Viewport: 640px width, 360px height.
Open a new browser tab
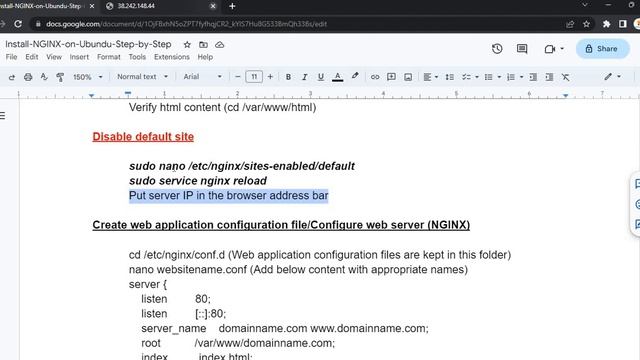232,6
